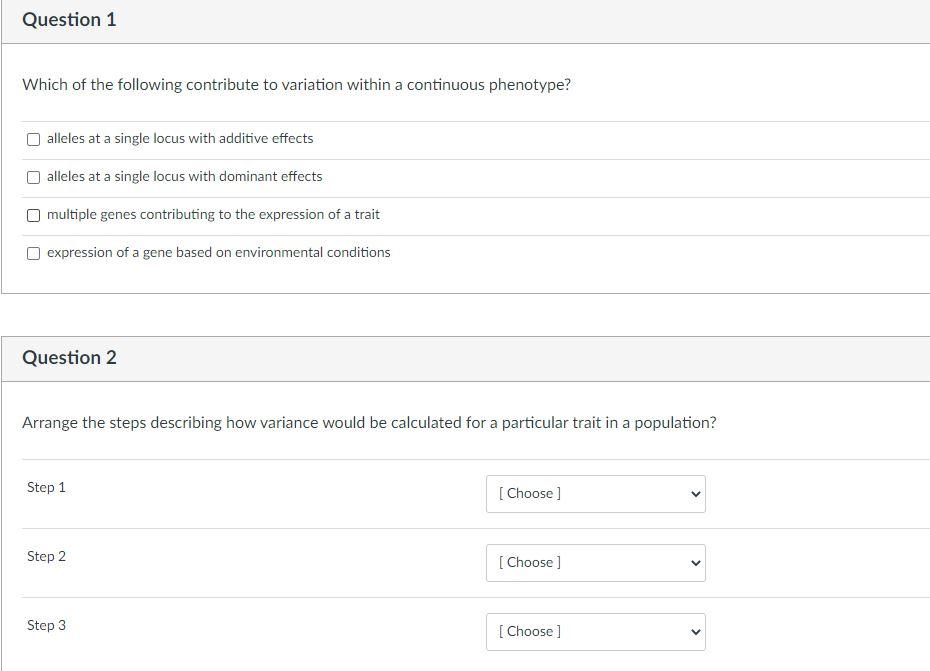Click the Step 1 dropdown chevron arrow
Viewport: 930px width, 671px height.
point(696,494)
